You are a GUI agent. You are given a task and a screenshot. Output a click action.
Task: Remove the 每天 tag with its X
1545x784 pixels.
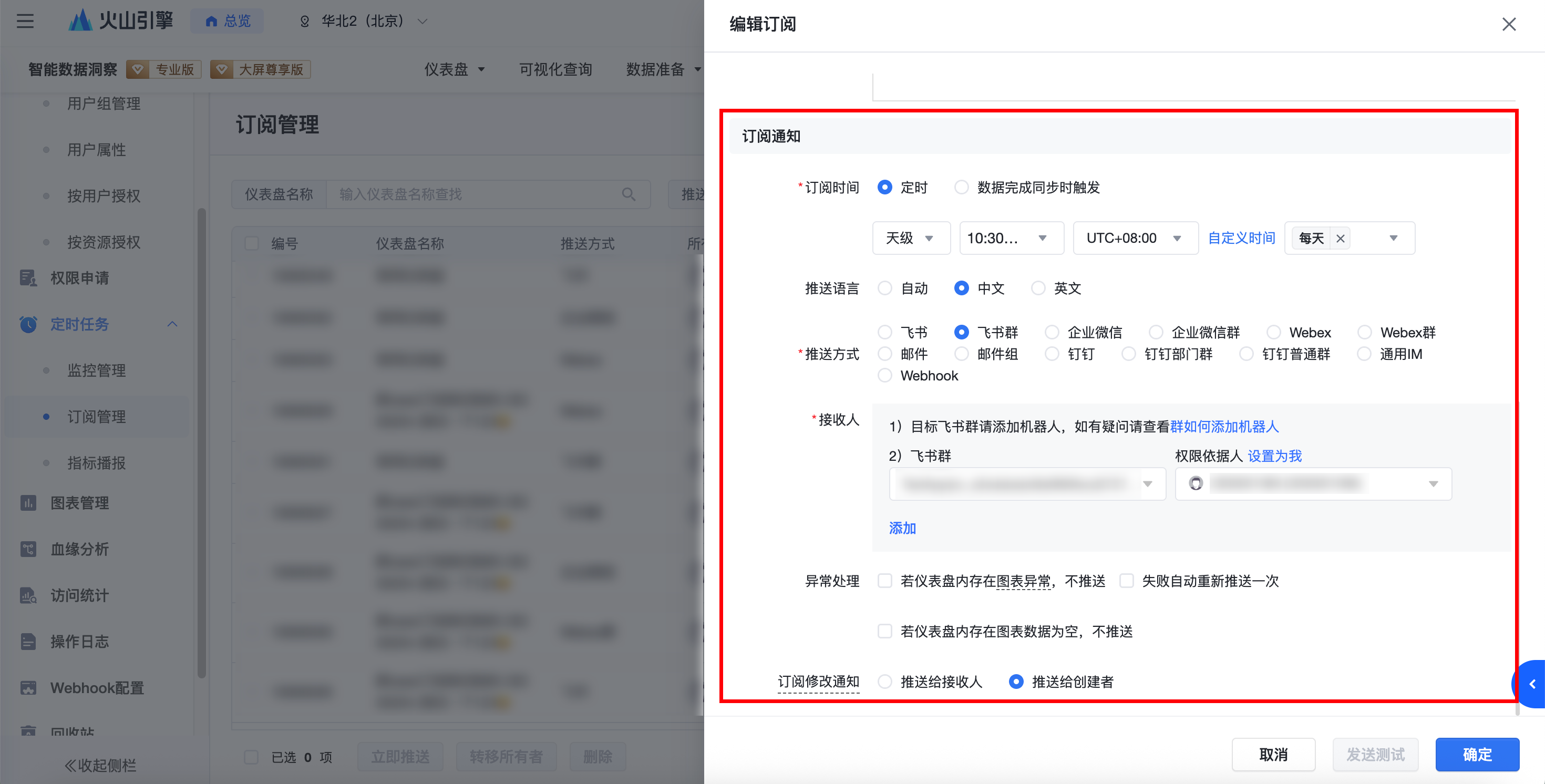(x=1340, y=239)
